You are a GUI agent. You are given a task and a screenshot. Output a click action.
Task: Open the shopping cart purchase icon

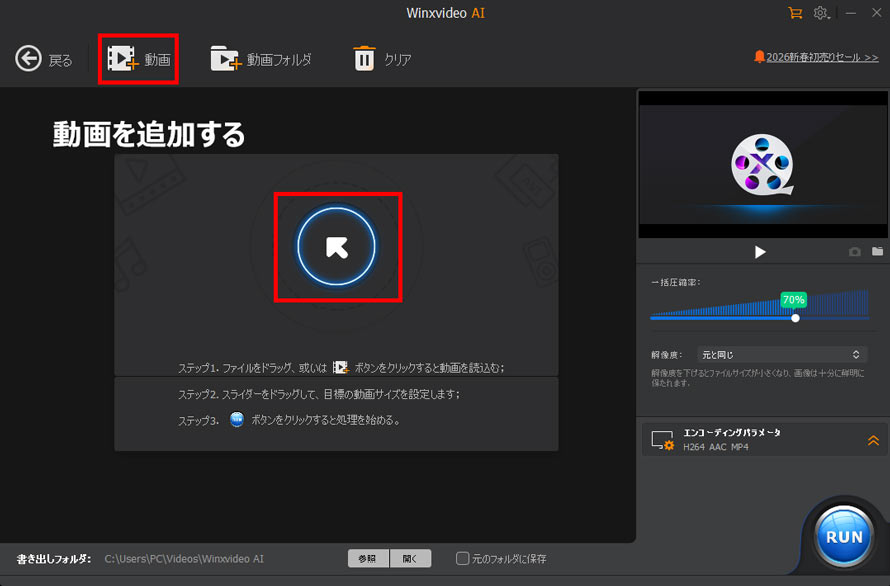[x=795, y=13]
